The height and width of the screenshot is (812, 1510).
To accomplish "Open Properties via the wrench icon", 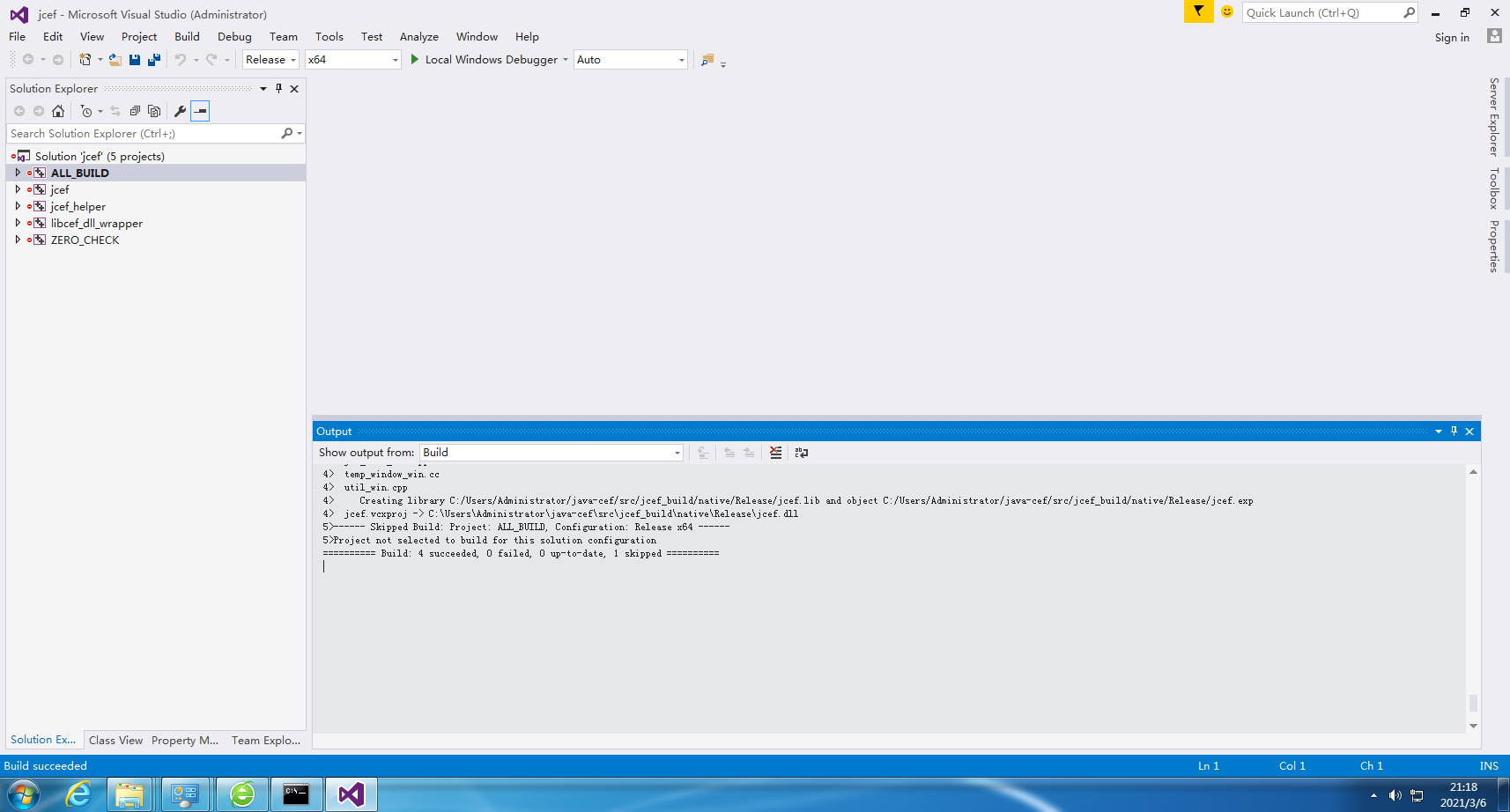I will pos(180,111).
